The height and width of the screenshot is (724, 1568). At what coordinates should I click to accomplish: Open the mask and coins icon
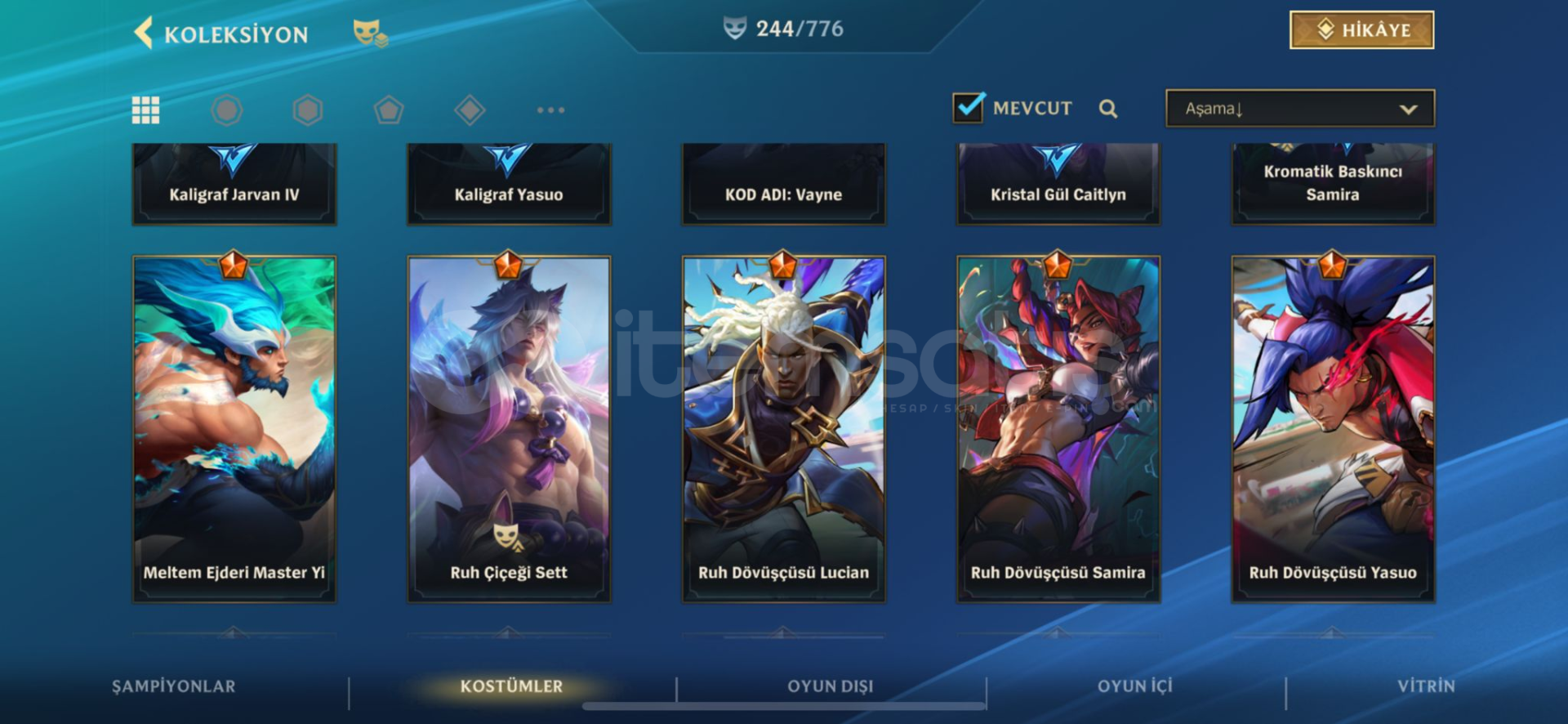click(x=370, y=34)
